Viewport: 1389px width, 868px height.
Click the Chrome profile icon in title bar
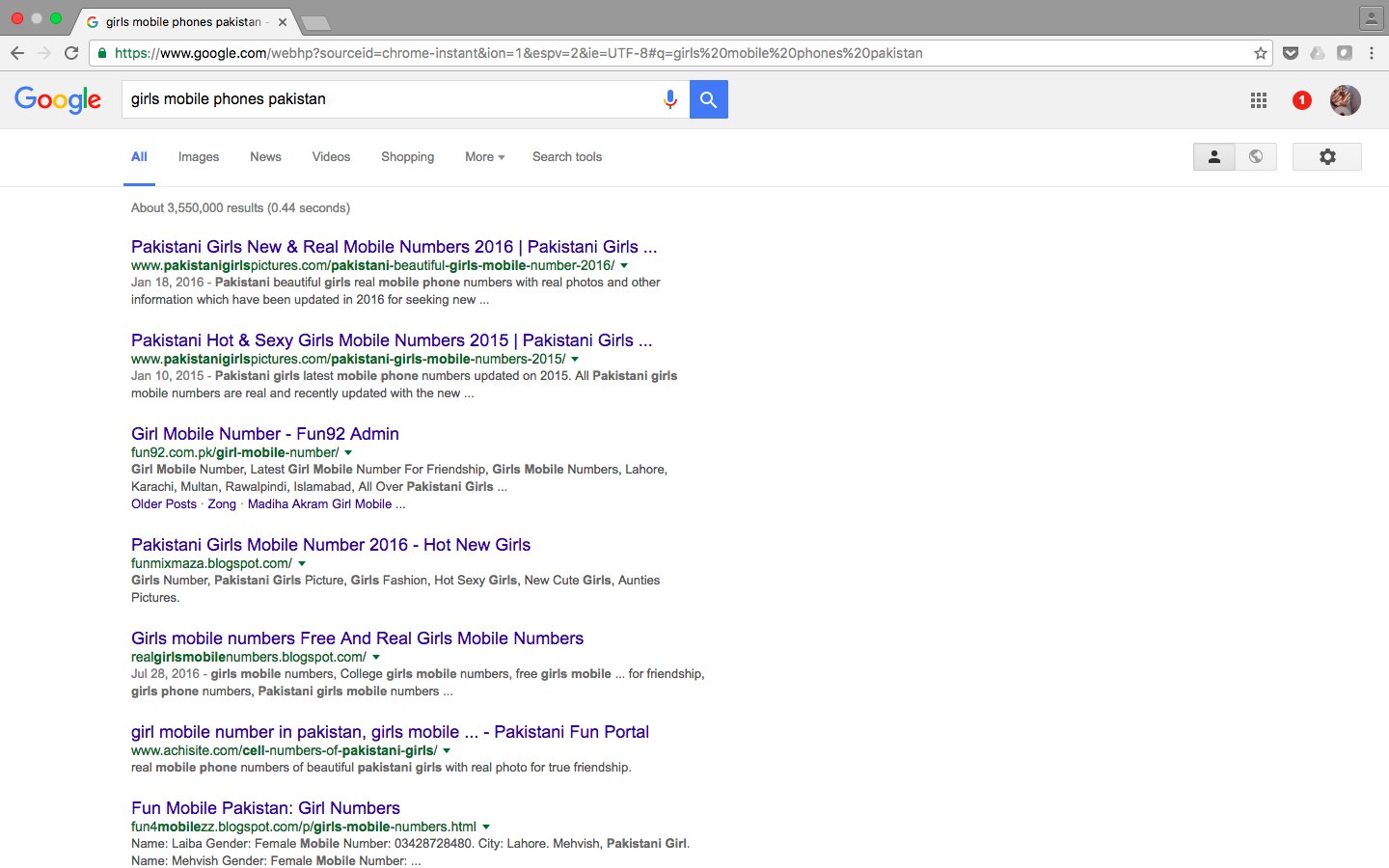1372,17
